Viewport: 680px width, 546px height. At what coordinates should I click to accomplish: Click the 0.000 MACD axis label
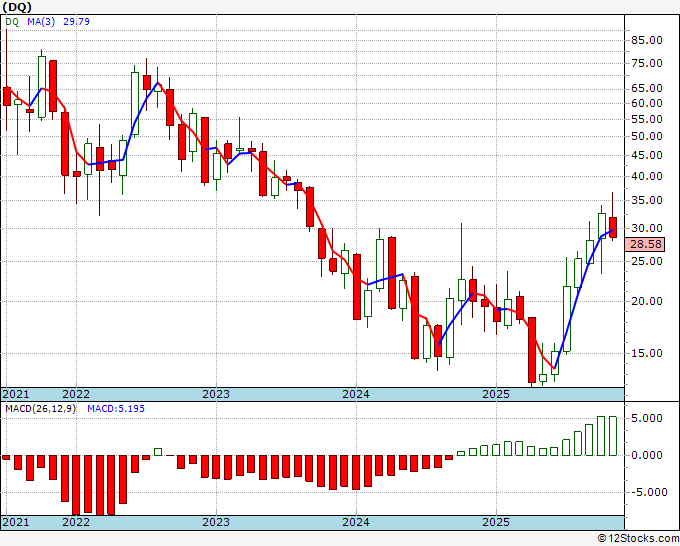(x=647, y=455)
